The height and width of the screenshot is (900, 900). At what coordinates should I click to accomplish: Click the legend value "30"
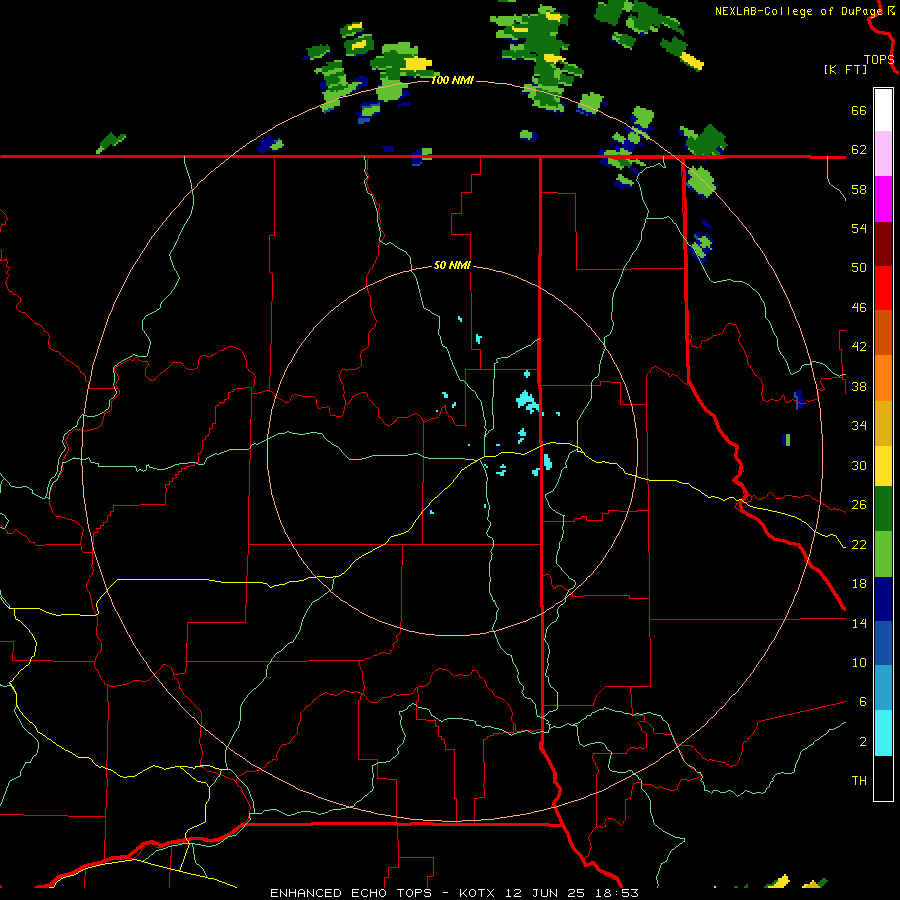pos(859,465)
